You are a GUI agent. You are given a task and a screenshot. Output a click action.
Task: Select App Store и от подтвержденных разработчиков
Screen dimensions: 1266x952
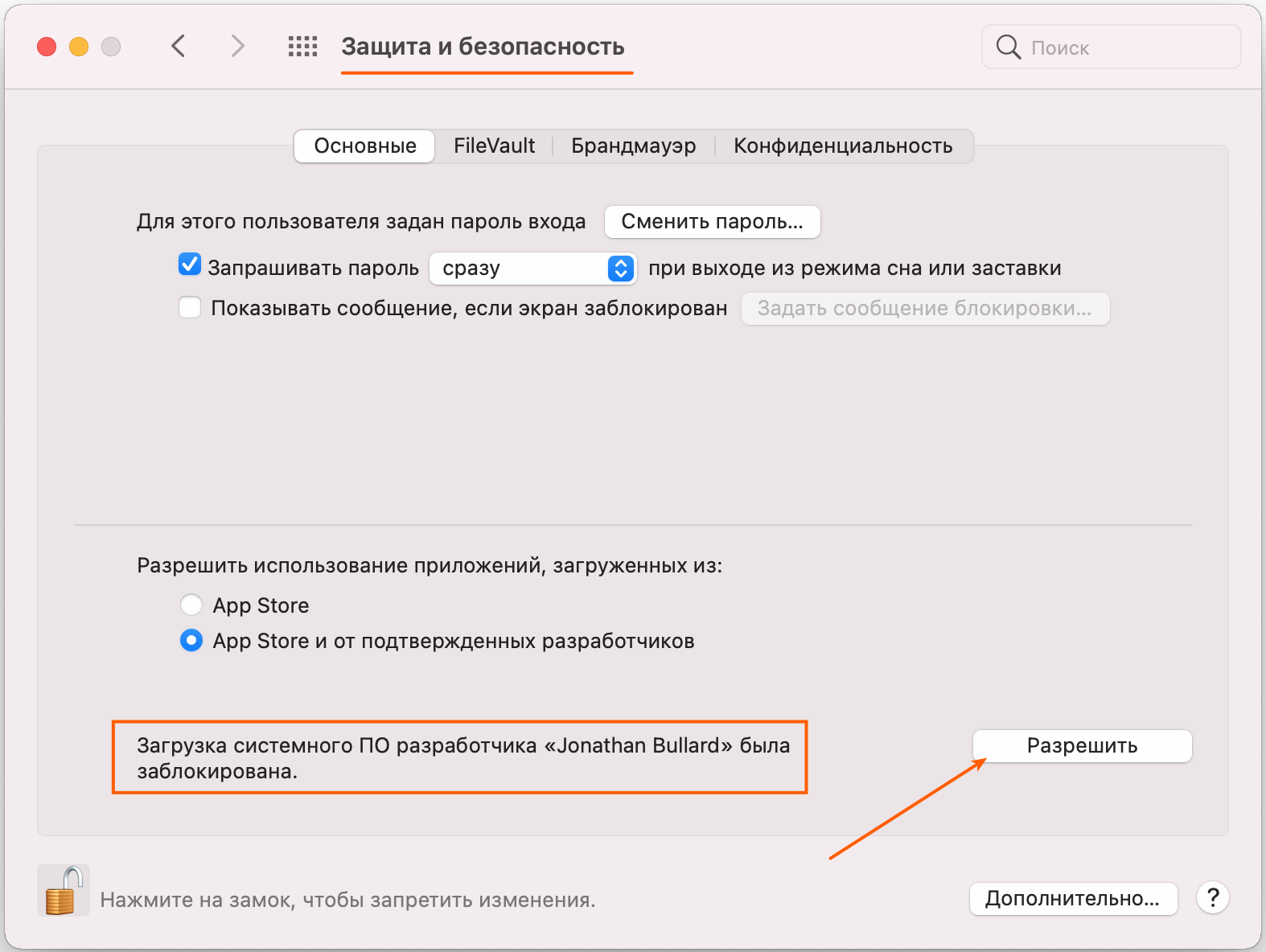pos(191,641)
